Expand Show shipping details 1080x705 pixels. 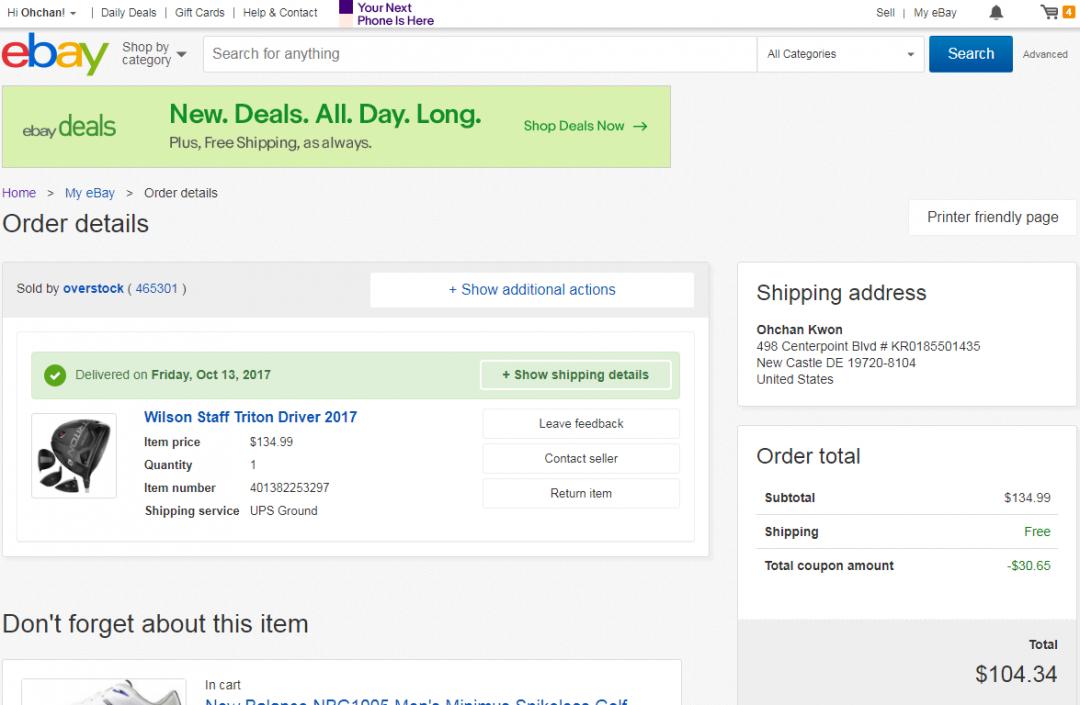pyautogui.click(x=575, y=375)
